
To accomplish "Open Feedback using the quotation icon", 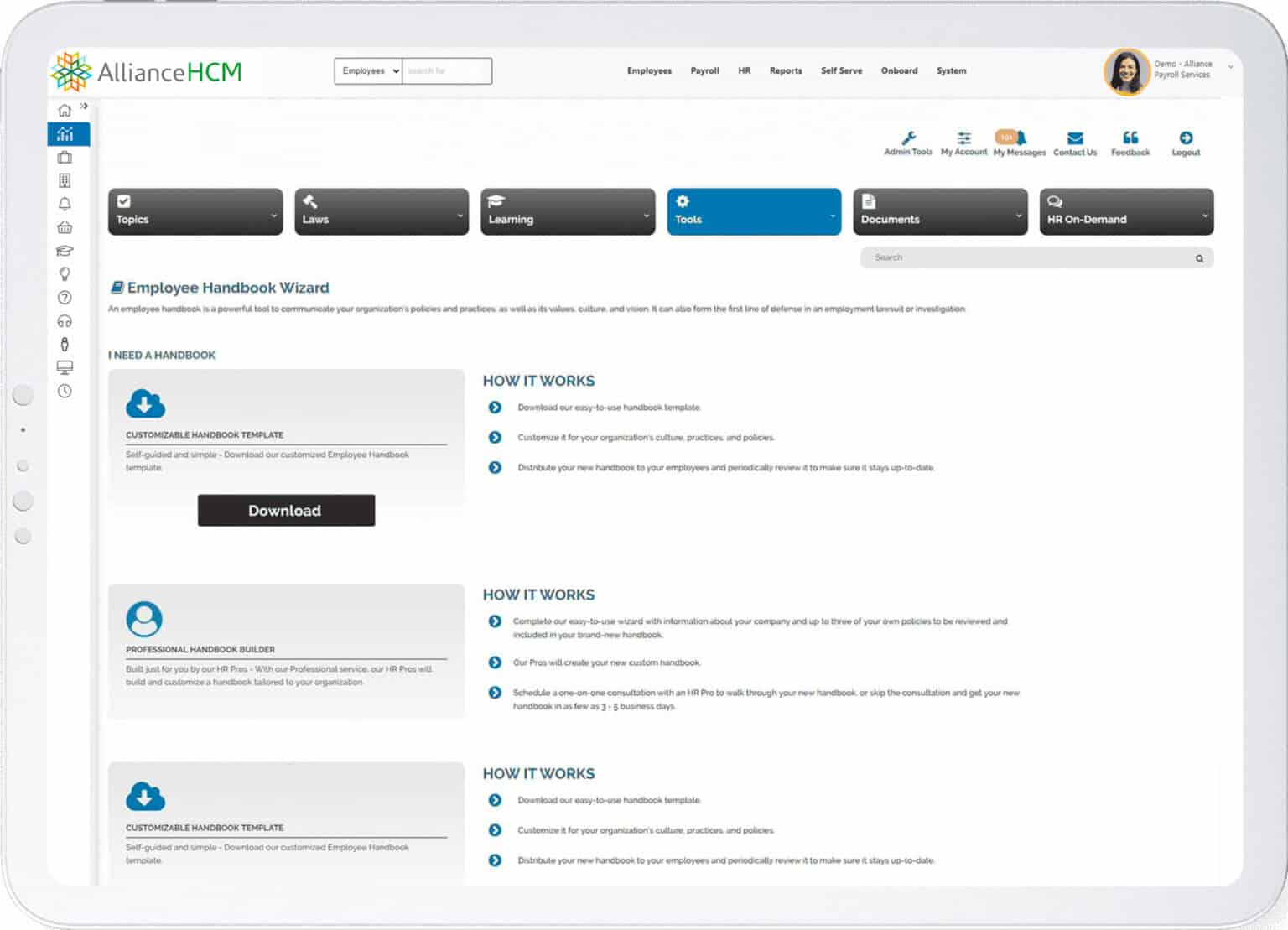I will coord(1130,139).
